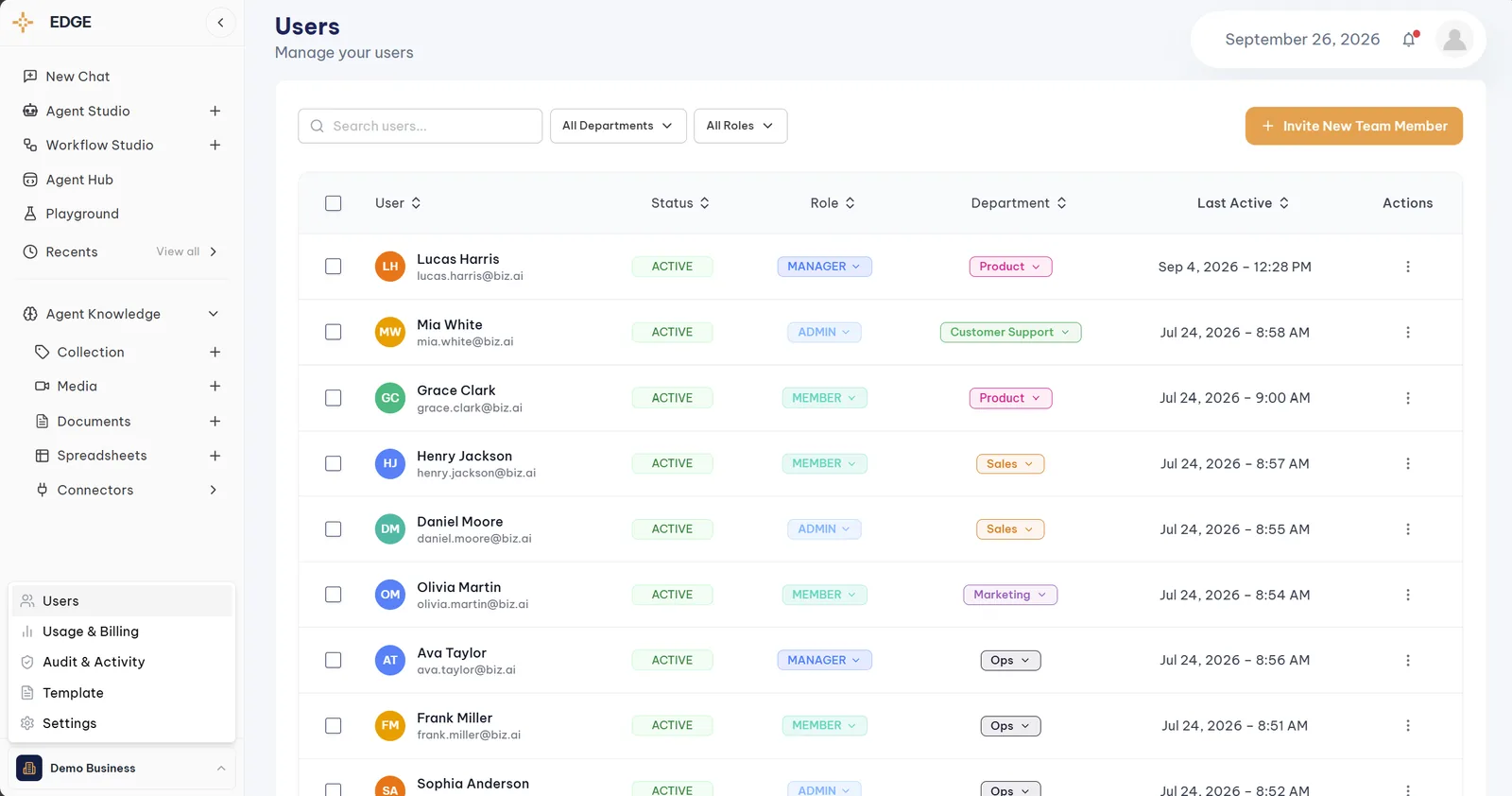Screen dimensions: 1512x796
Task: Open Settings from the popup menu
Action: tap(122, 723)
